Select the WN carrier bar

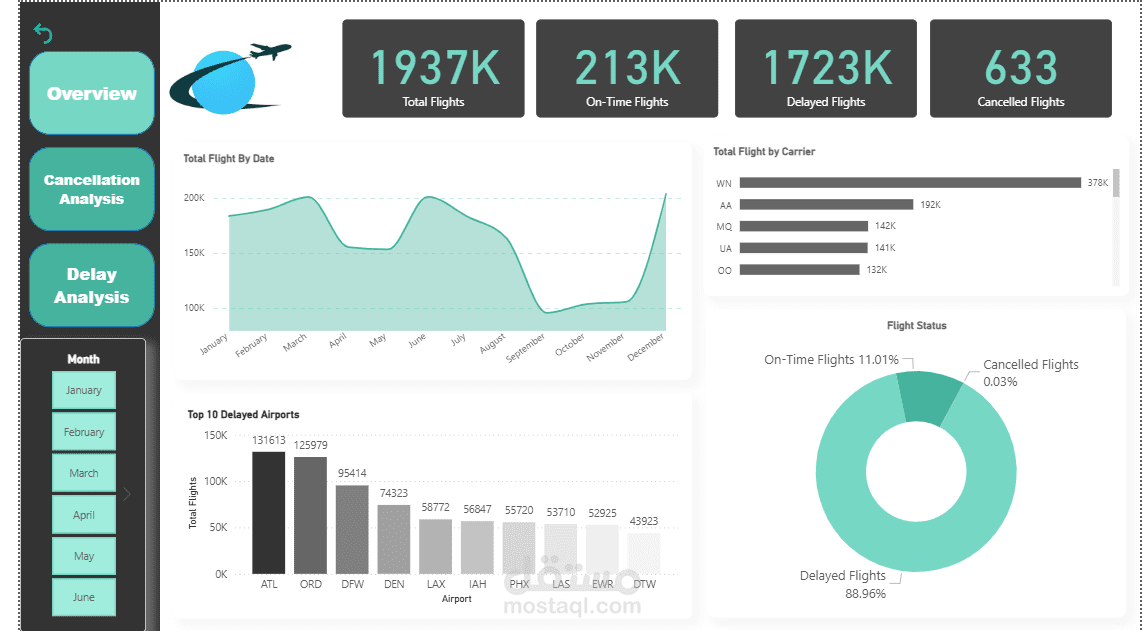[x=910, y=183]
